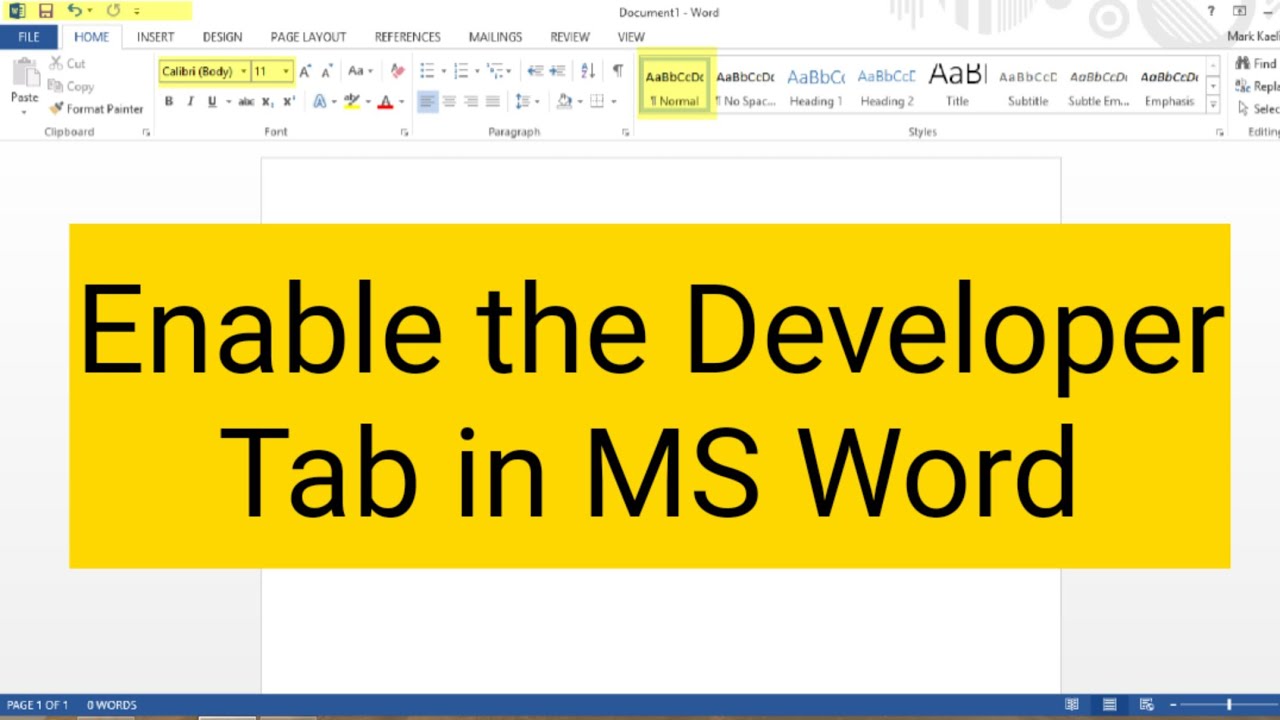Image resolution: width=1280 pixels, height=720 pixels.
Task: Open Line and Paragraph Spacing menu
Action: coord(522,101)
